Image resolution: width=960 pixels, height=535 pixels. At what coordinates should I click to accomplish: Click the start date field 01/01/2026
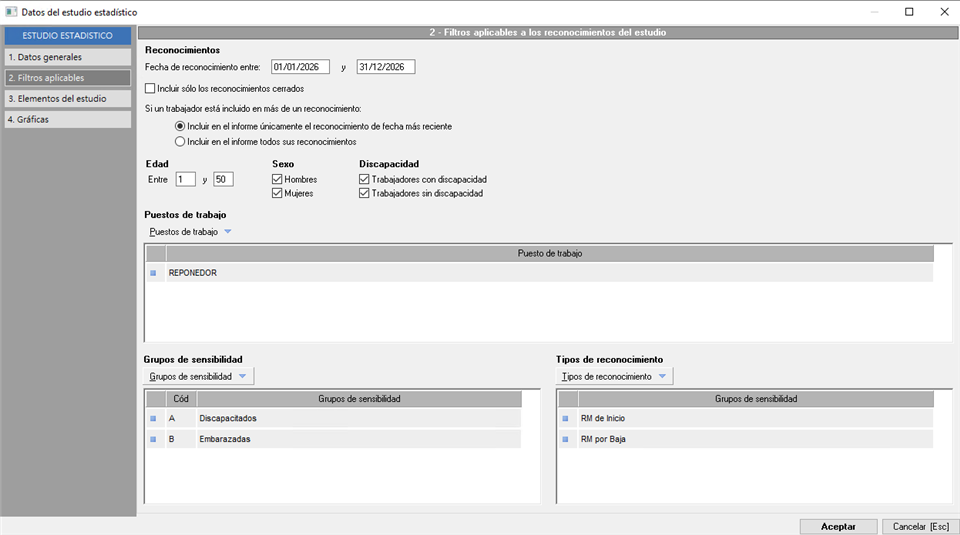click(300, 67)
